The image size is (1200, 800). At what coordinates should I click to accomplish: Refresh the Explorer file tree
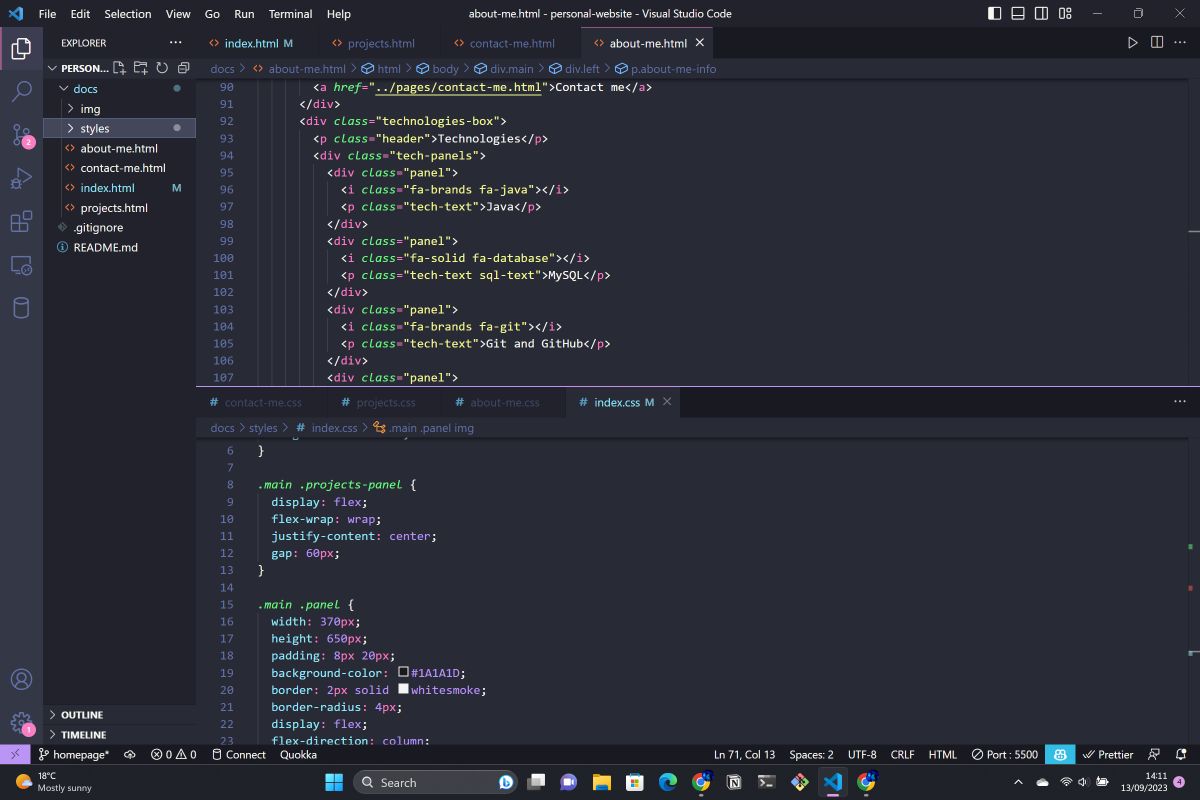coord(162,68)
